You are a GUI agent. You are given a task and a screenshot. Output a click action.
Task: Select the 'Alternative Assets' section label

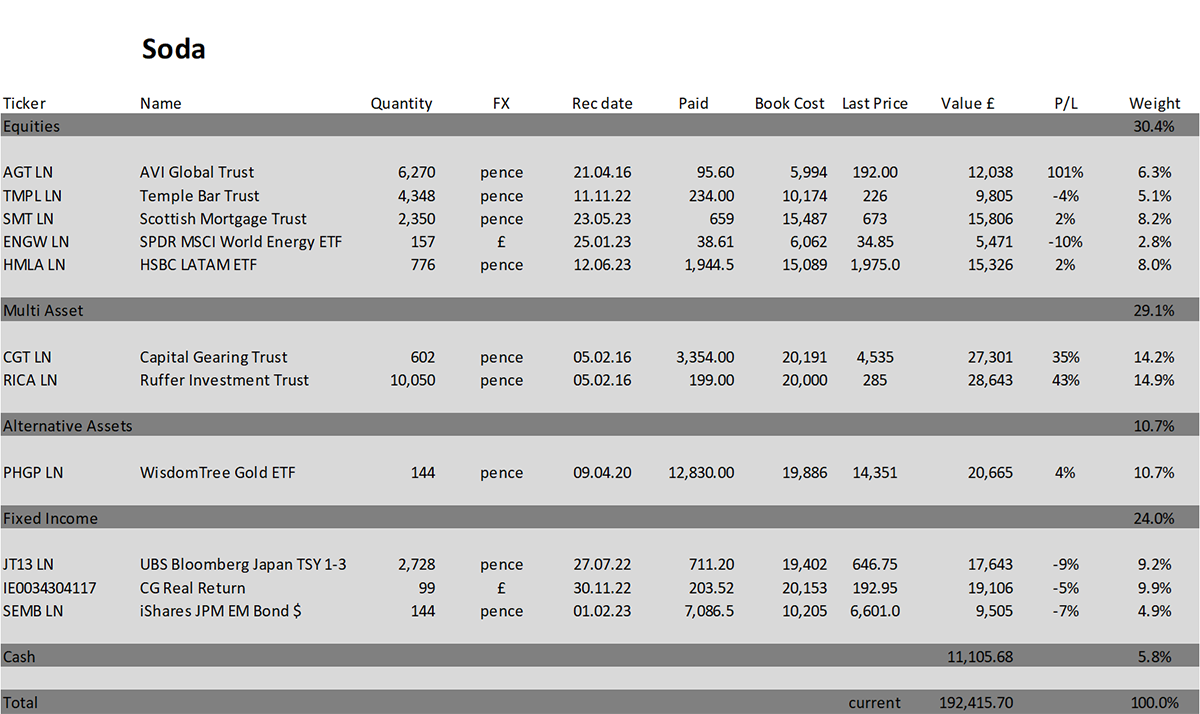pos(68,426)
